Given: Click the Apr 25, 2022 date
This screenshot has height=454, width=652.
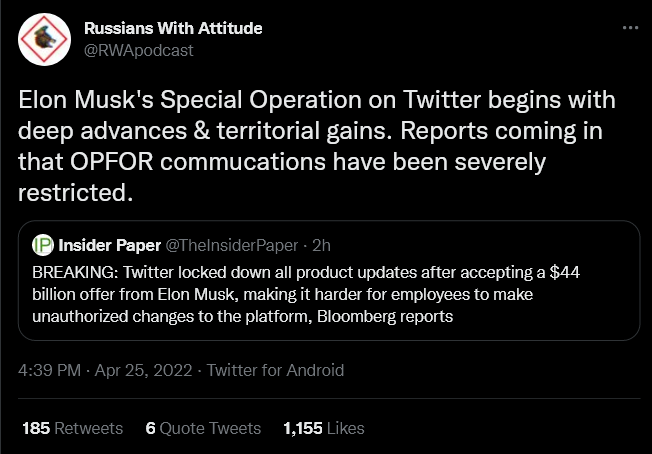Looking at the screenshot, I should pyautogui.click(x=146, y=370).
